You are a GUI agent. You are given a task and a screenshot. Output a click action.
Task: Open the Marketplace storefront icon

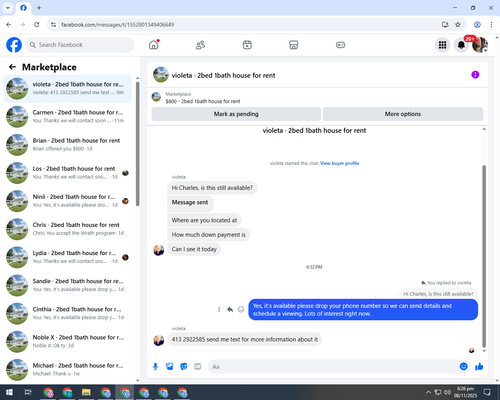[x=294, y=45]
